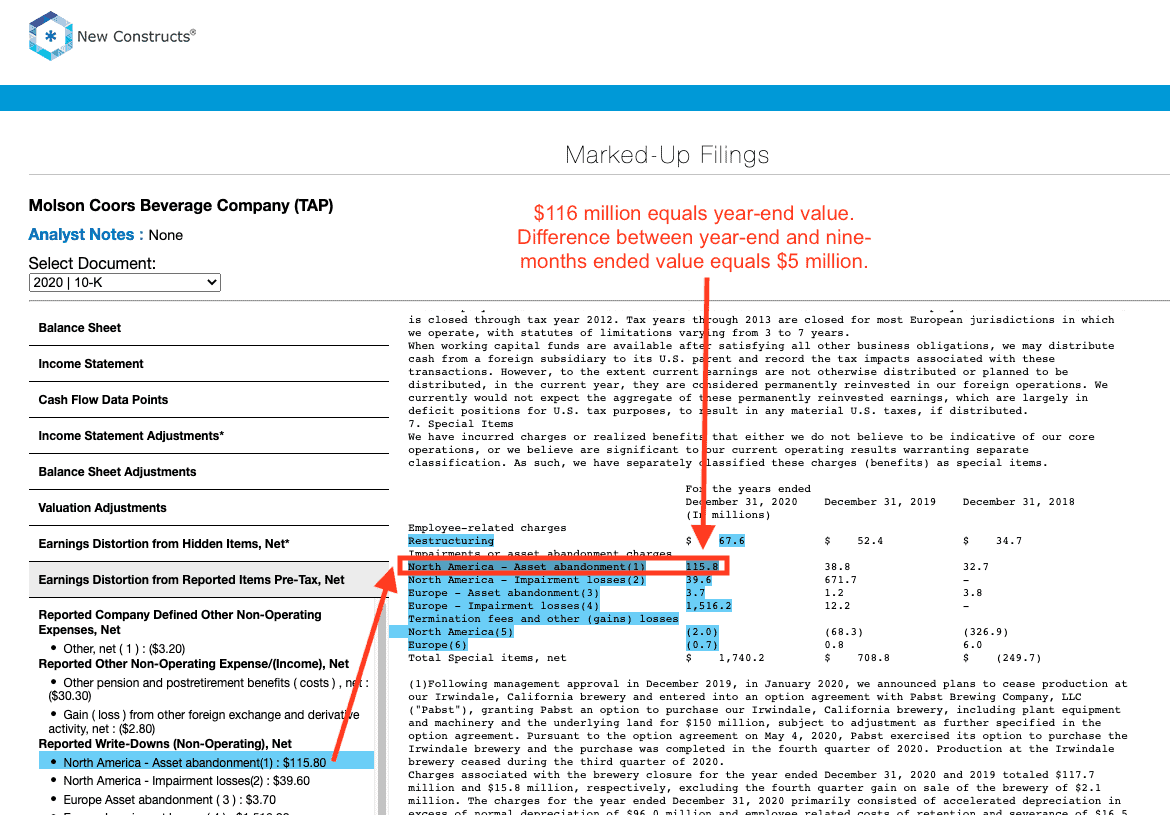The height and width of the screenshot is (815, 1170).
Task: Click the 'December 31, 2018' column header
Action: [1019, 502]
